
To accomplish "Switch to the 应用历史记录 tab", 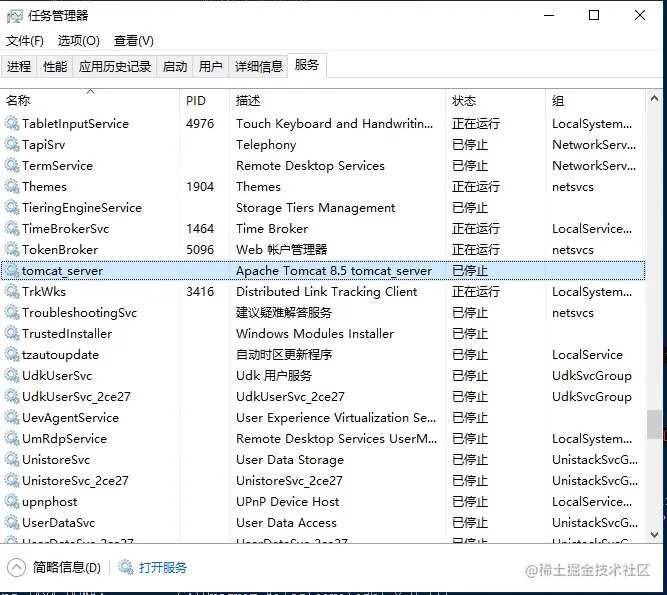I will [115, 66].
